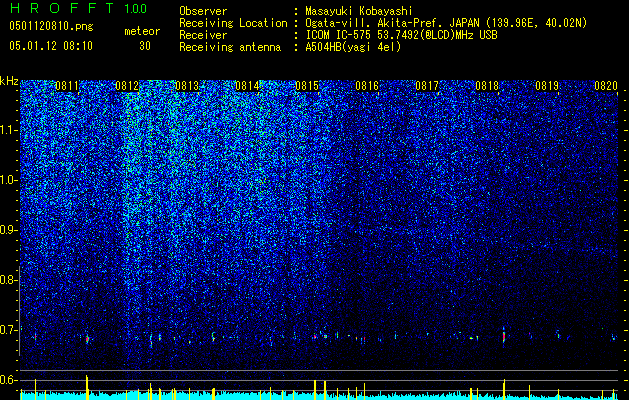Screen dimensions: 629x400
Task: Click the 0811 time marker
Action: tap(67, 86)
